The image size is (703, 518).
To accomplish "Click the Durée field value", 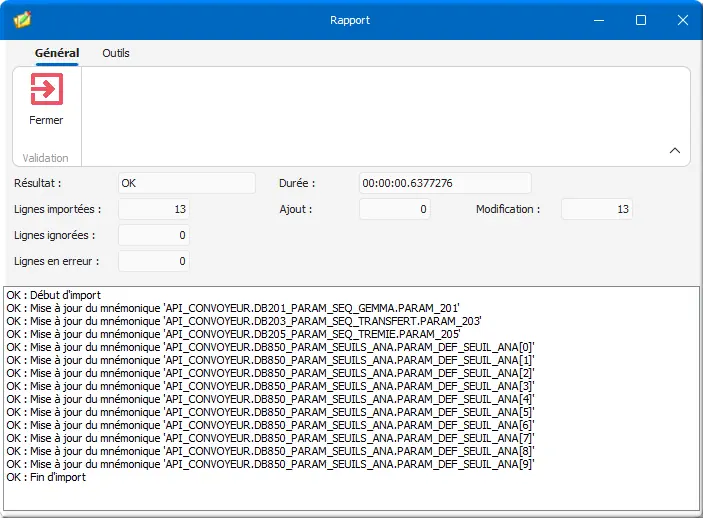I will coord(445,183).
